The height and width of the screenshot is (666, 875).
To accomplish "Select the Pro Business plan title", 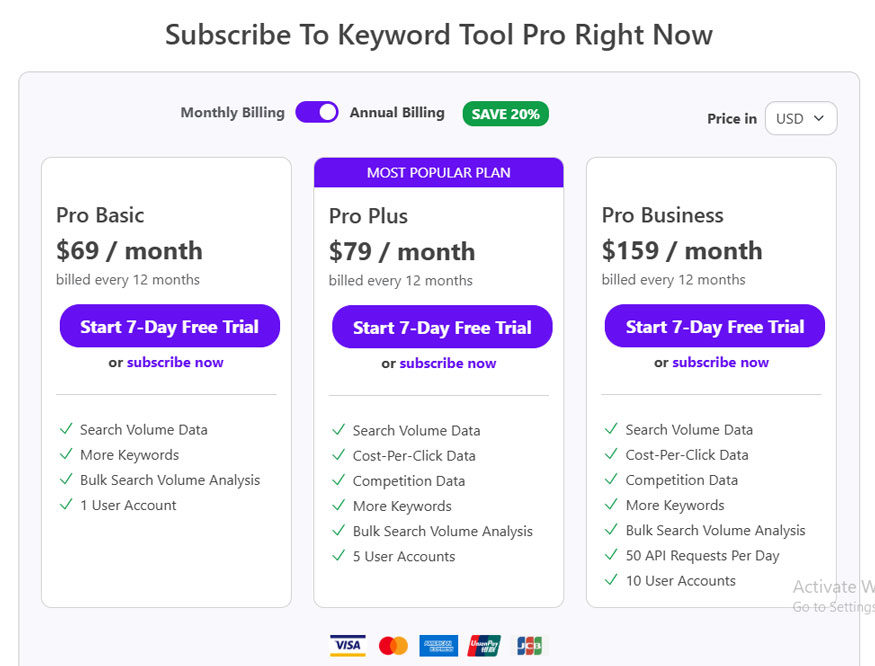I will (x=662, y=215).
